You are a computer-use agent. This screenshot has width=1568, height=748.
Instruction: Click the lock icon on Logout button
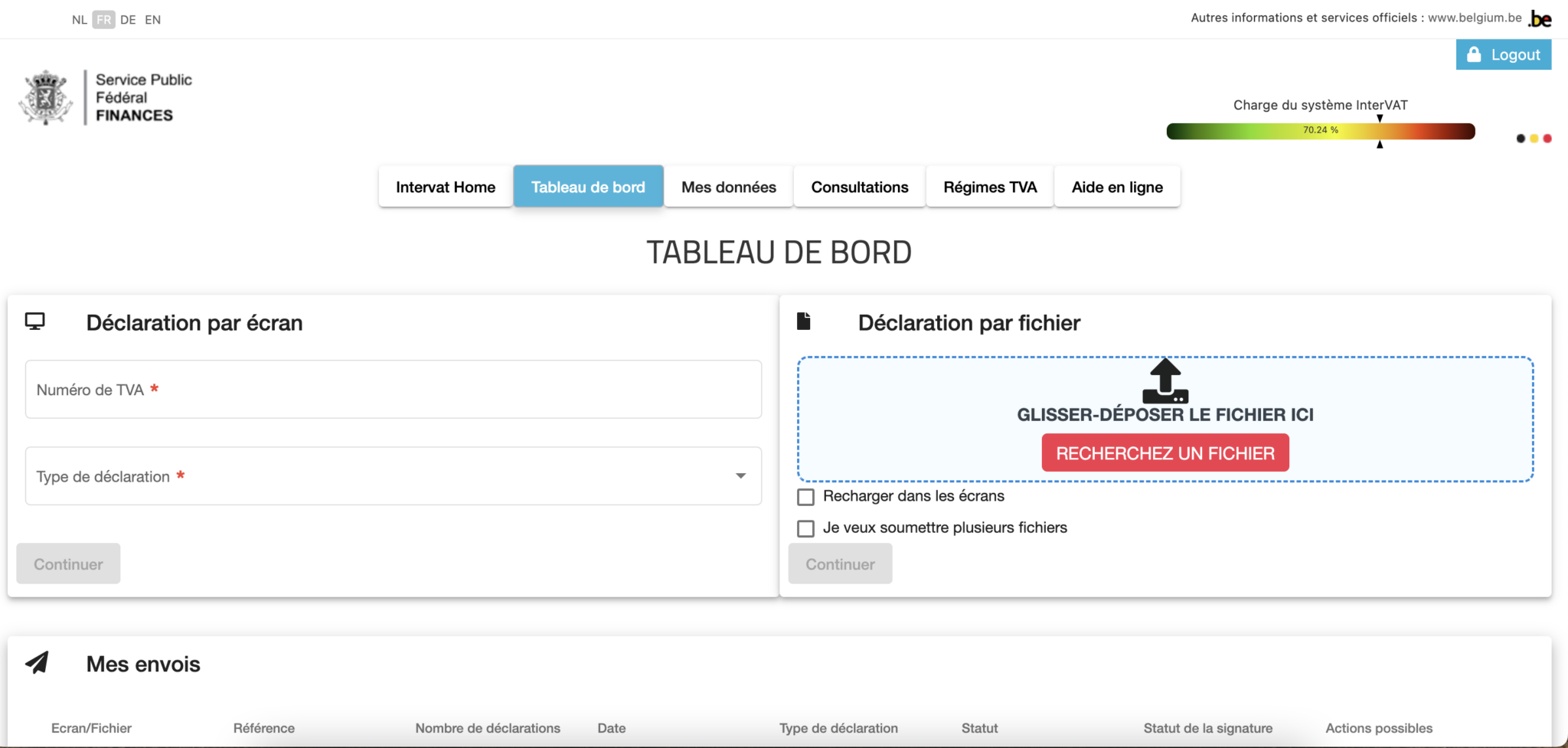(x=1474, y=55)
